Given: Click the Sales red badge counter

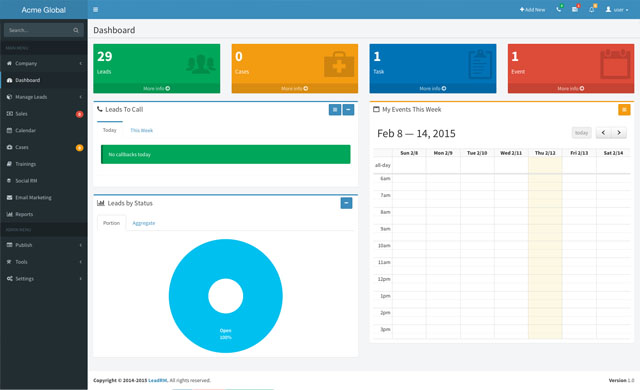Looking at the screenshot, I should click(80, 114).
